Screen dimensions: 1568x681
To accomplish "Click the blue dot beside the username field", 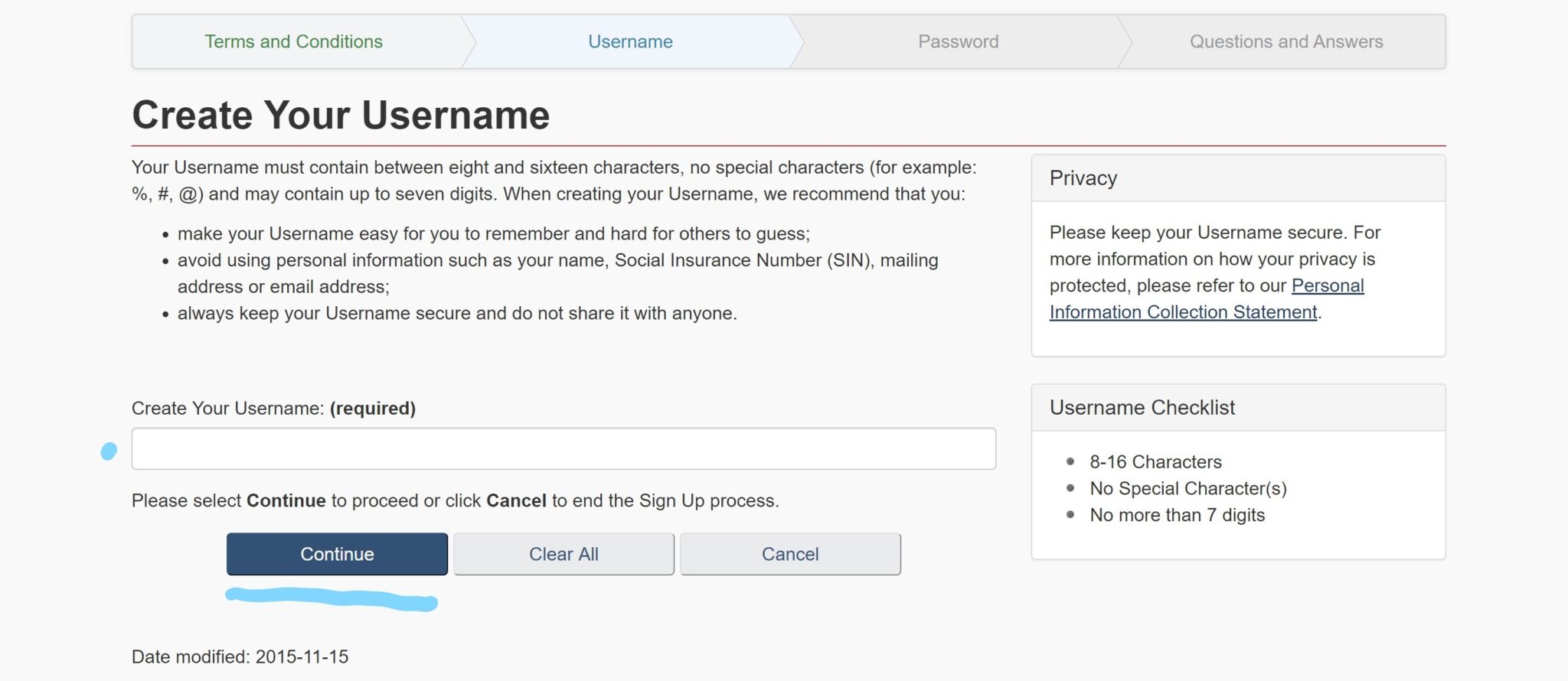I will pos(109,451).
